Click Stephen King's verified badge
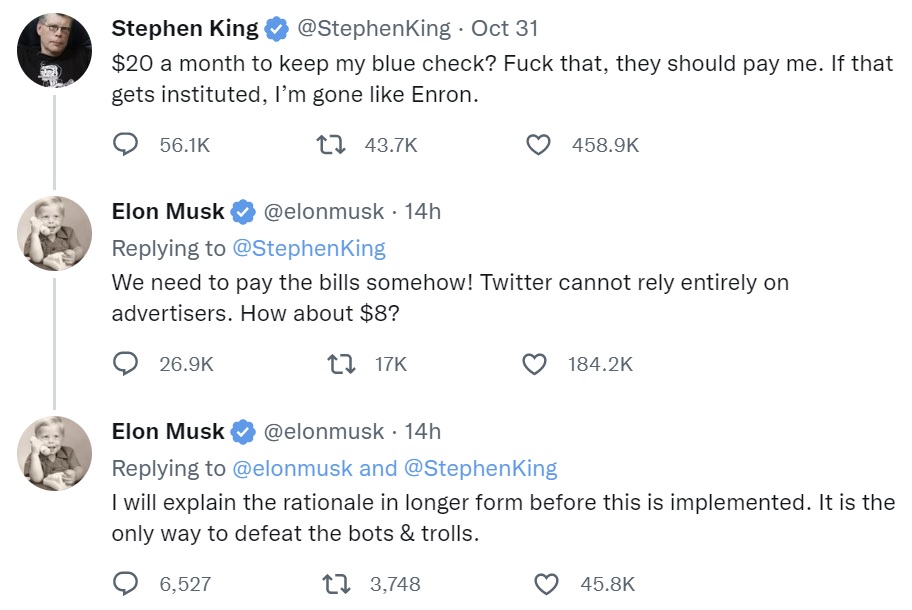This screenshot has height=610, width=912. 276,29
